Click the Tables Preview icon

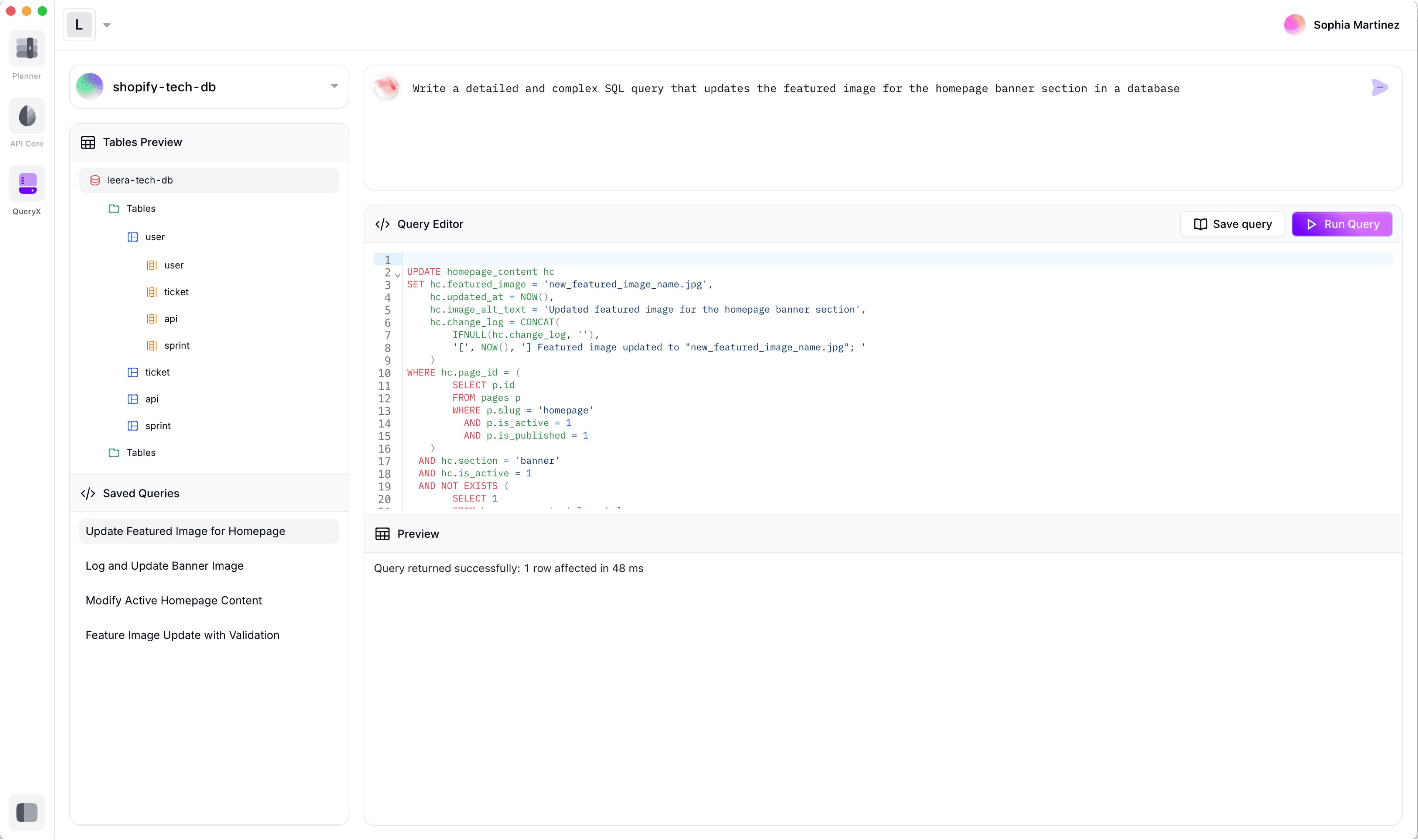(87, 141)
